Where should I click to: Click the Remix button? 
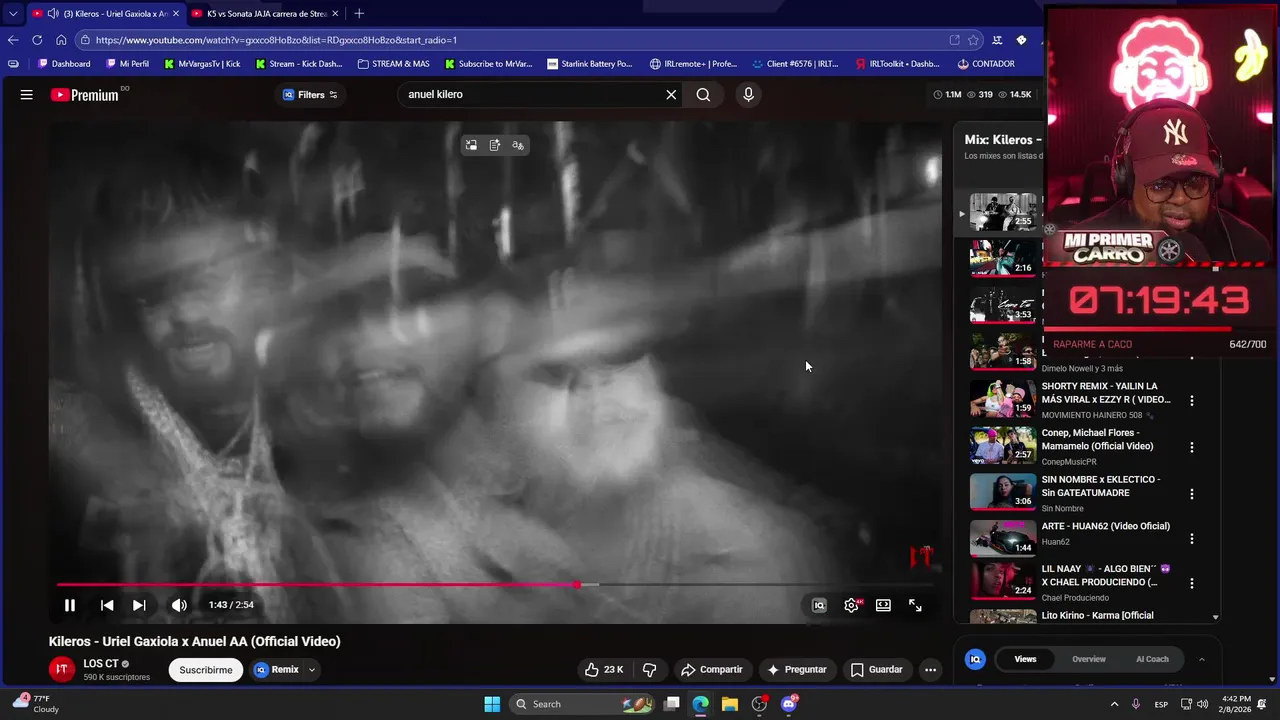[277, 670]
